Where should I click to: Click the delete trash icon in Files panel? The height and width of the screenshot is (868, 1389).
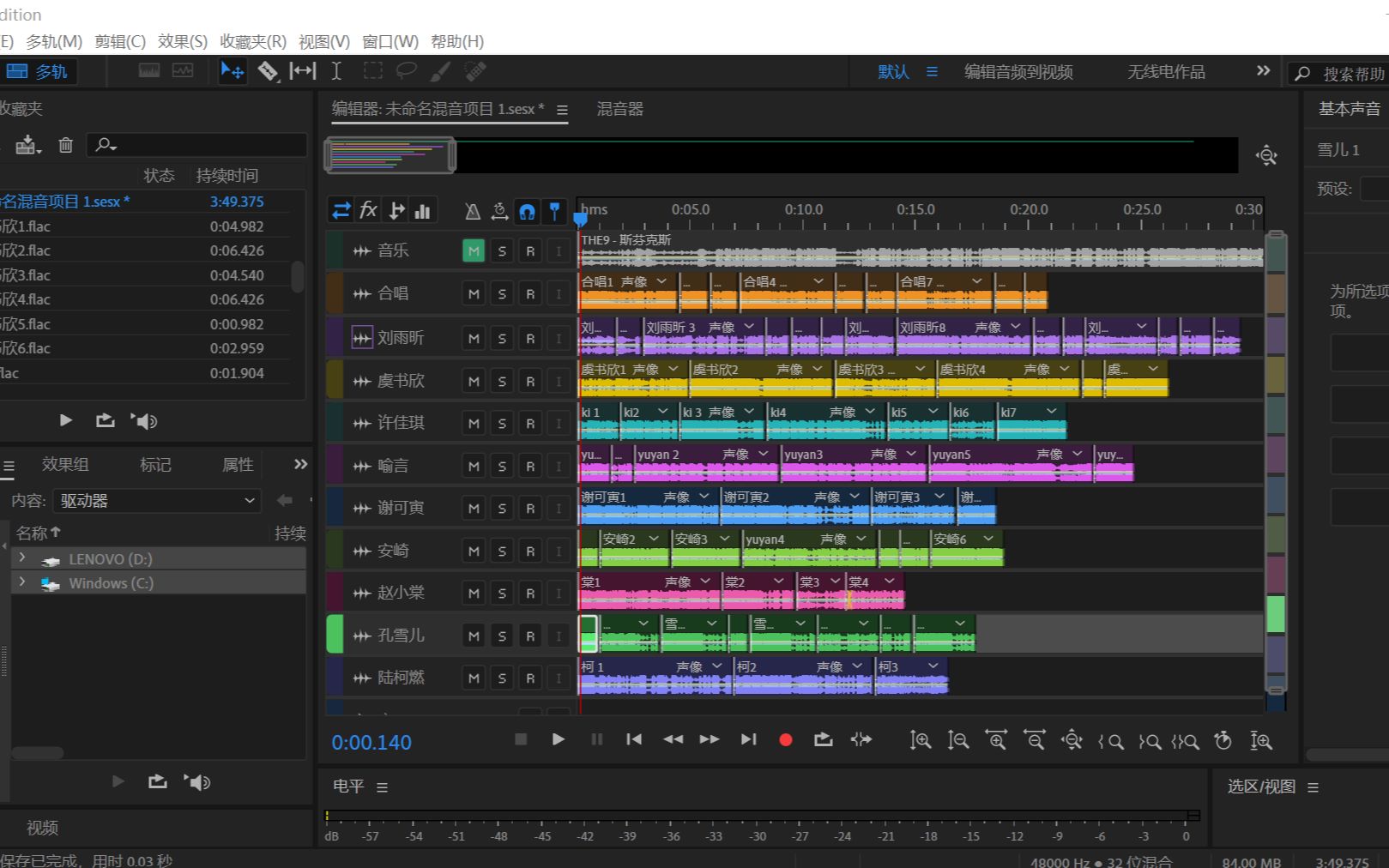click(x=66, y=145)
